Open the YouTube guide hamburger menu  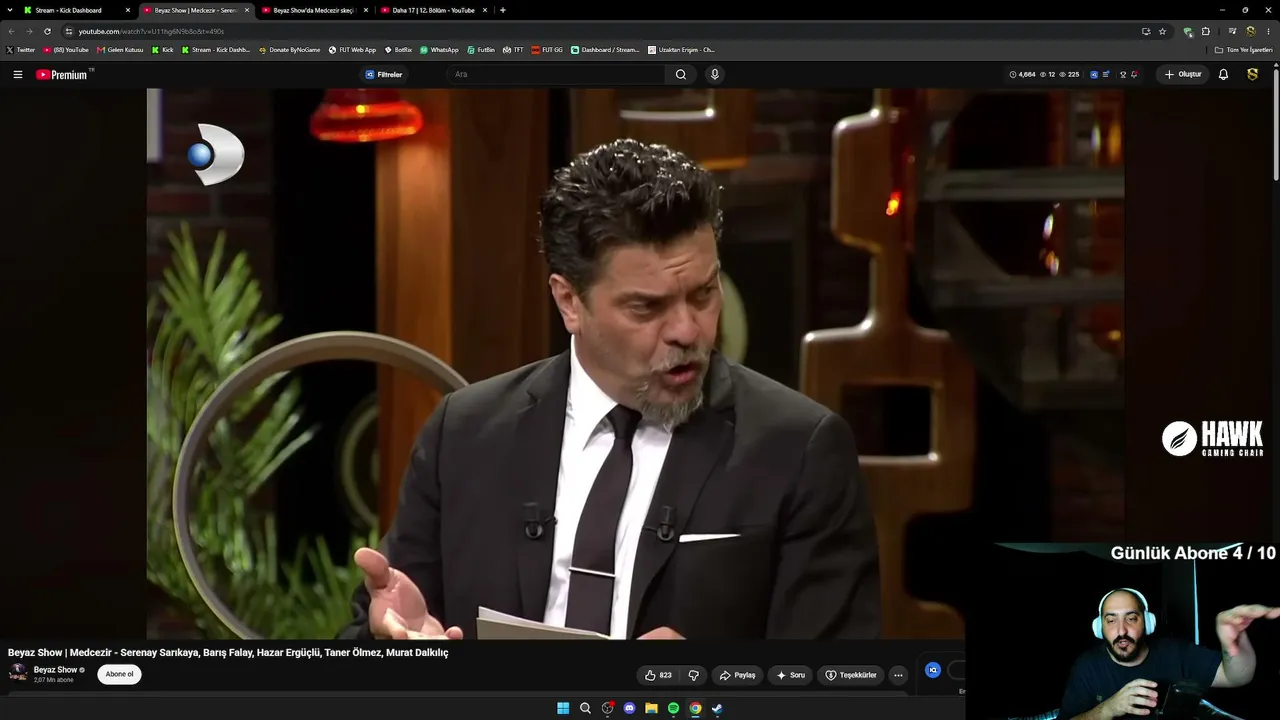17,74
